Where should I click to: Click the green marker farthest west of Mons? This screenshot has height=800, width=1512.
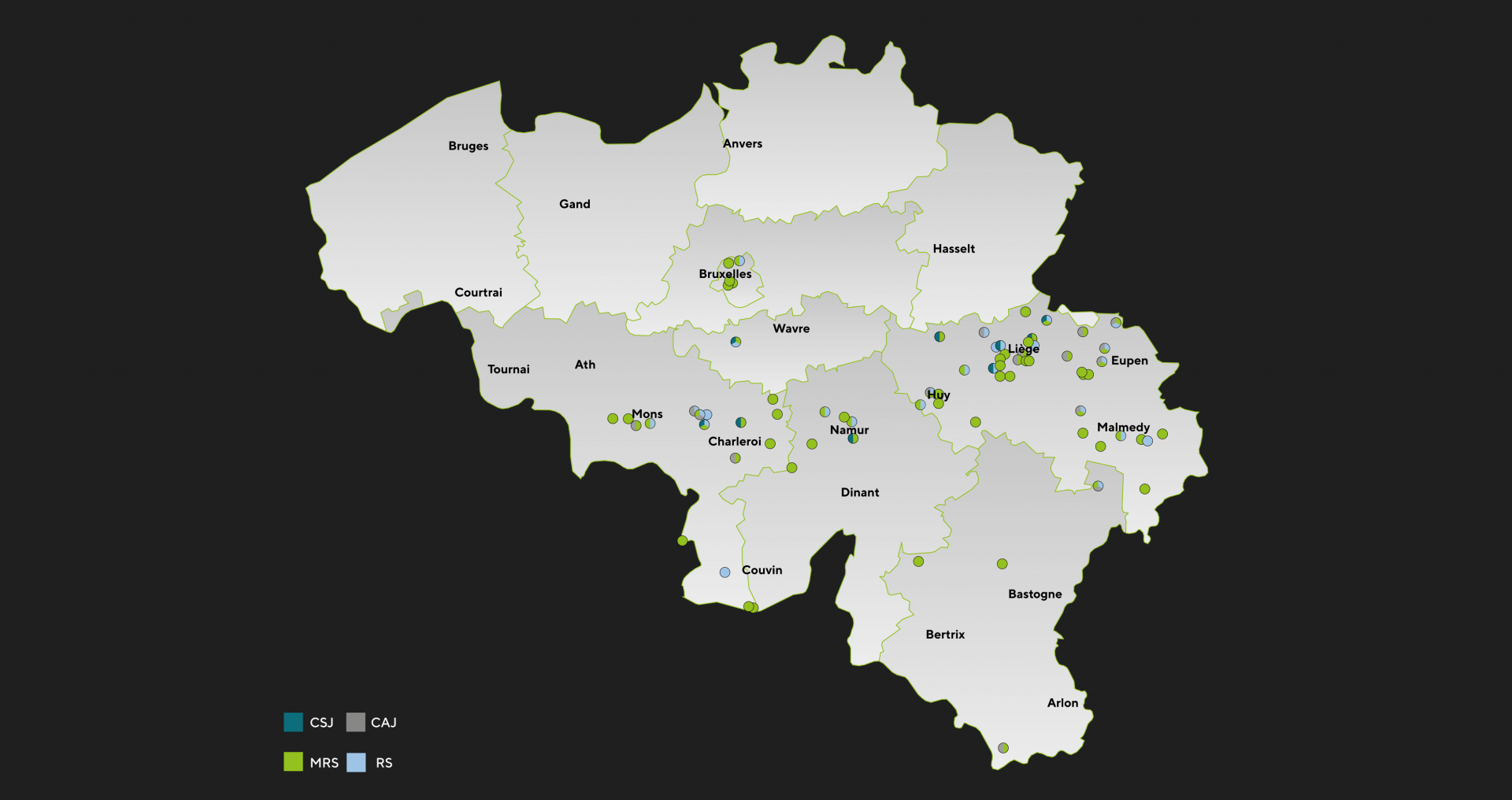point(613,419)
